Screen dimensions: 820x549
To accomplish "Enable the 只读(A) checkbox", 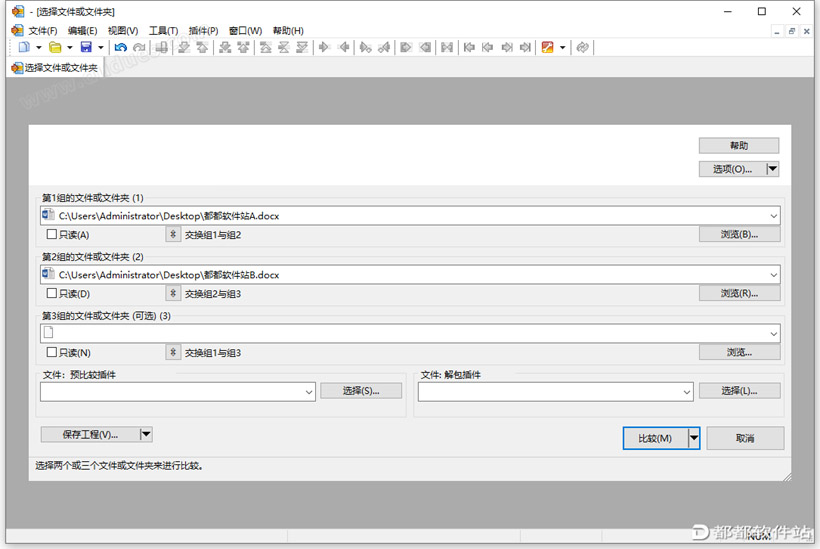I will click(52, 234).
